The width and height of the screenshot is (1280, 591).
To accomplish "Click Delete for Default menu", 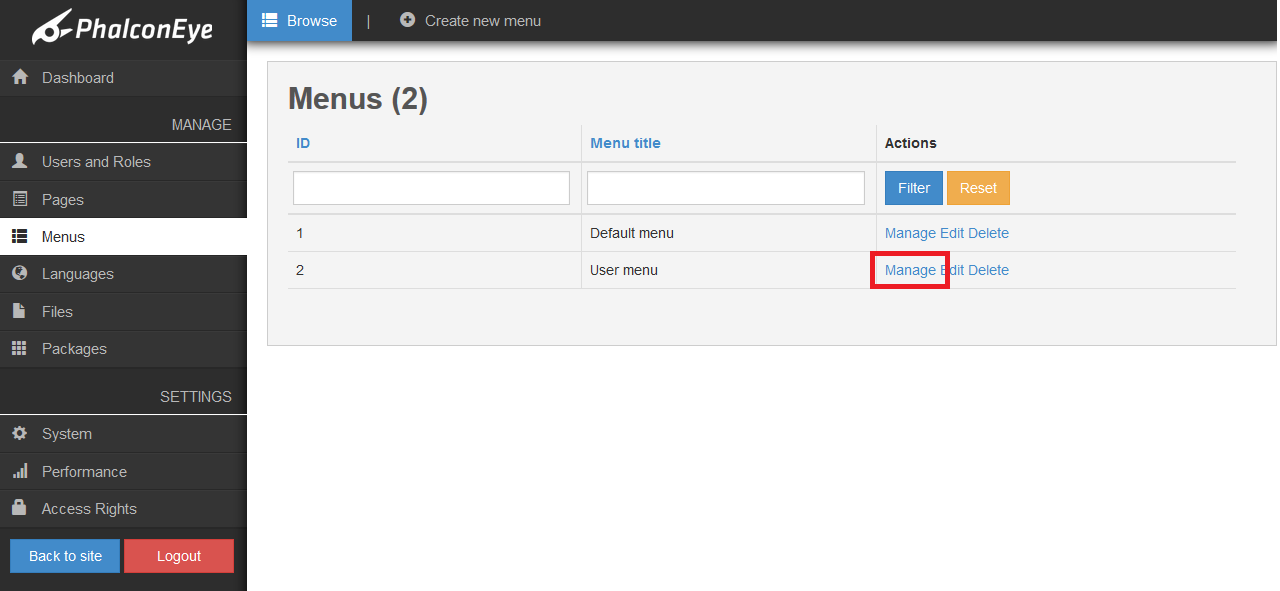I will point(988,233).
